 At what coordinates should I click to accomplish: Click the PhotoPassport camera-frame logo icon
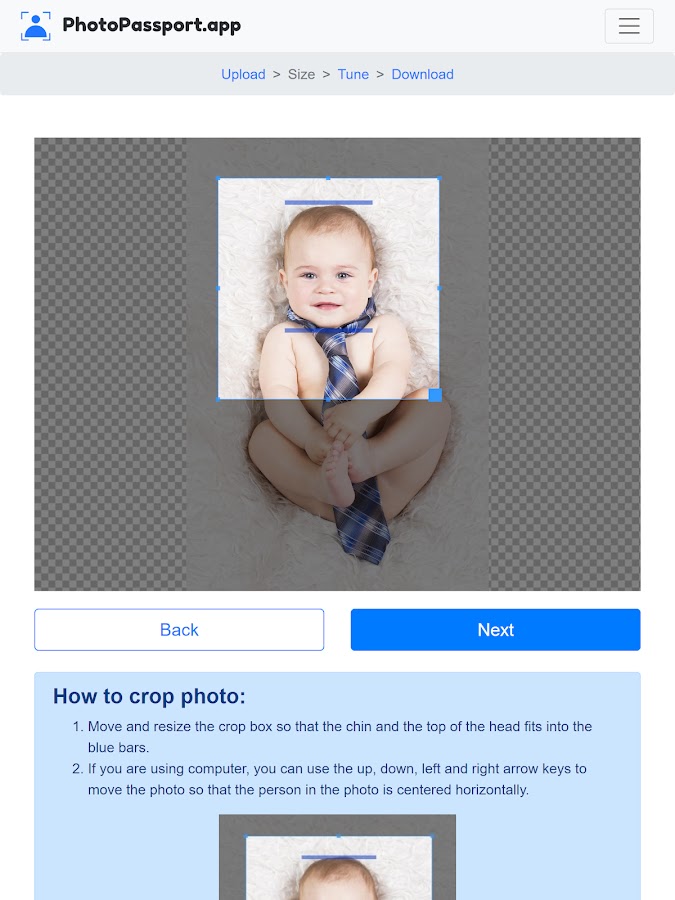[36, 26]
